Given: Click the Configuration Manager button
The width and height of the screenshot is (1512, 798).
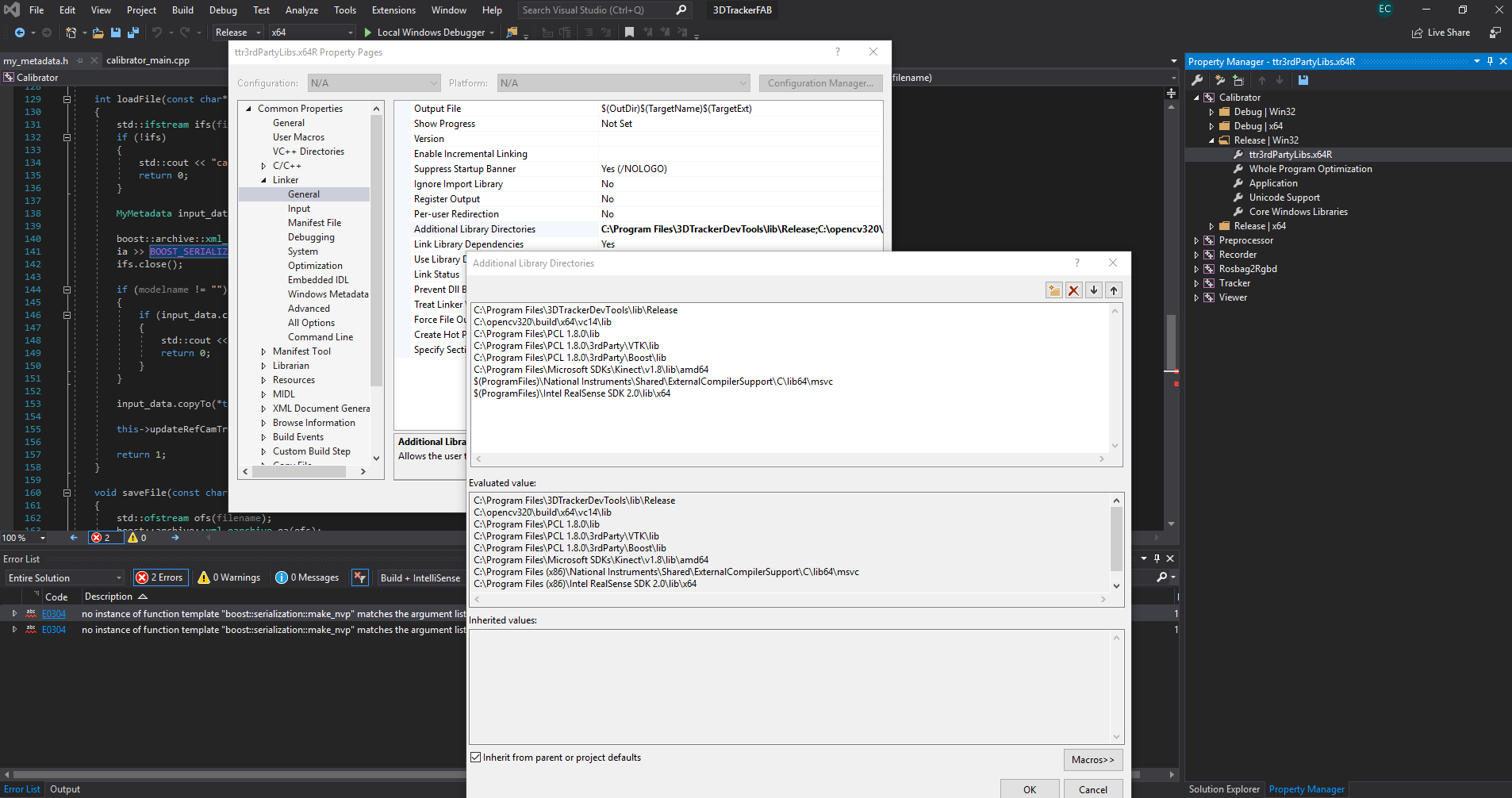Looking at the screenshot, I should tap(819, 82).
